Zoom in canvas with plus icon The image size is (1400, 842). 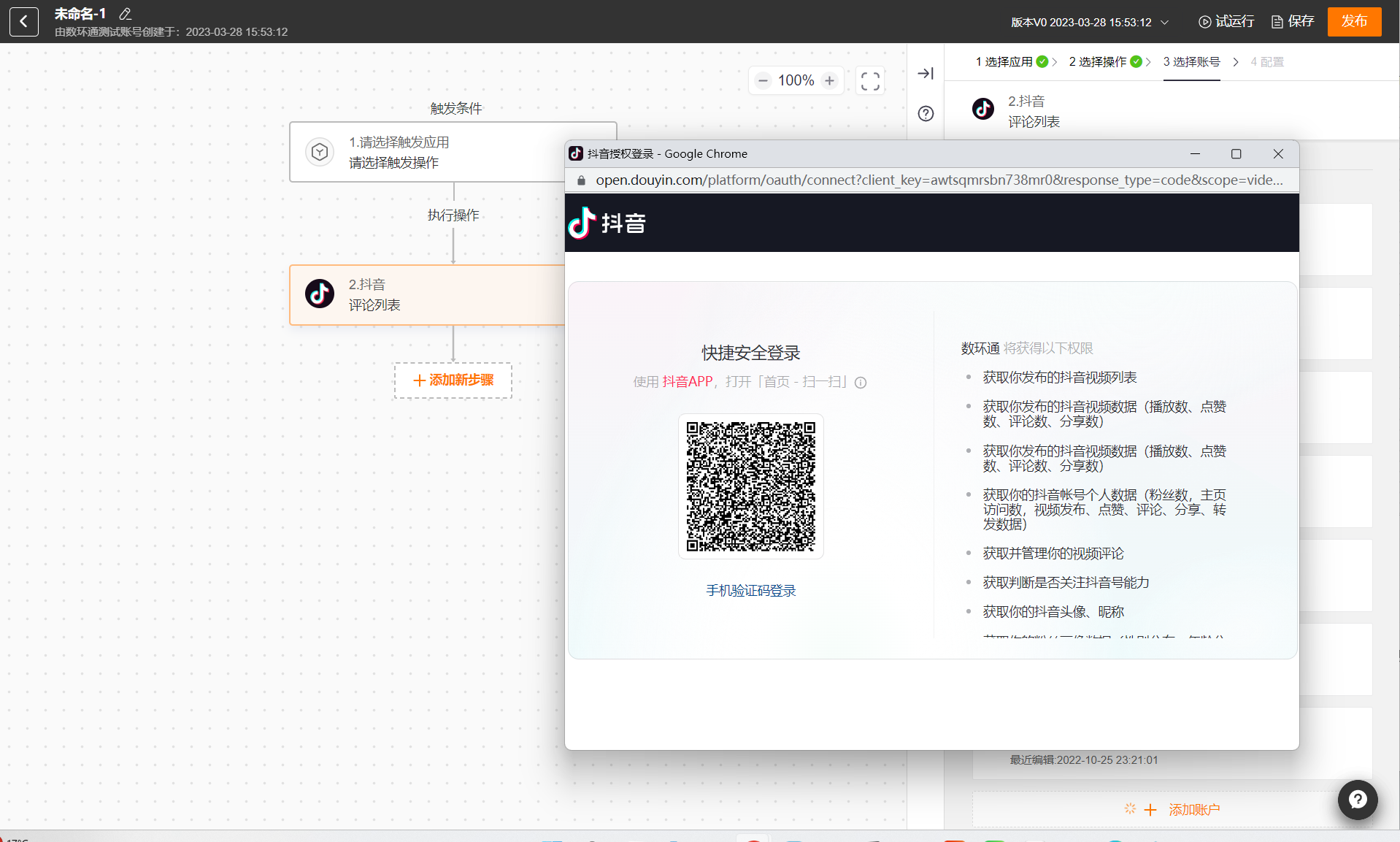point(829,81)
